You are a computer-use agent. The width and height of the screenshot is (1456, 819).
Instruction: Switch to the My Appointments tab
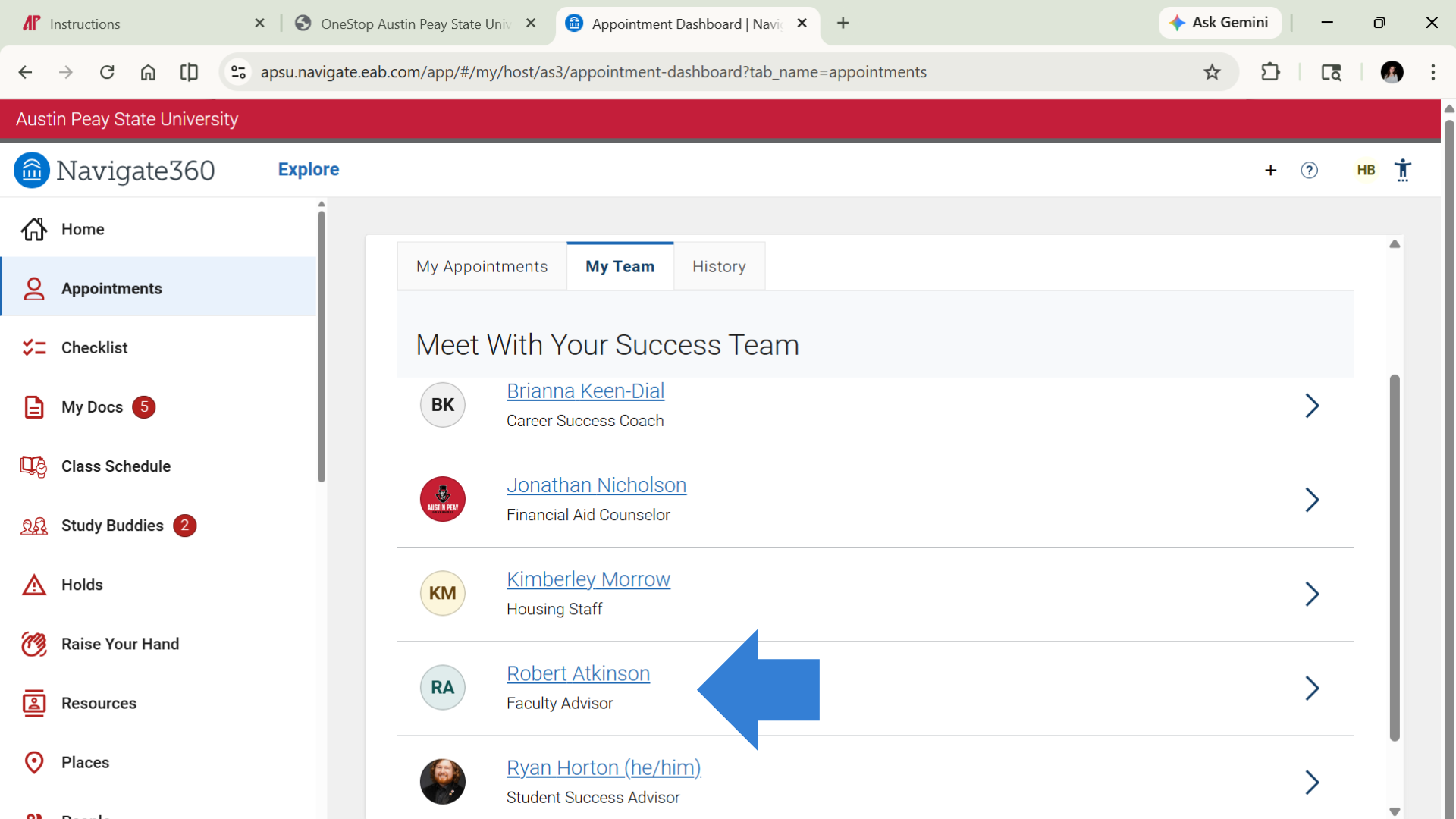pyautogui.click(x=482, y=266)
